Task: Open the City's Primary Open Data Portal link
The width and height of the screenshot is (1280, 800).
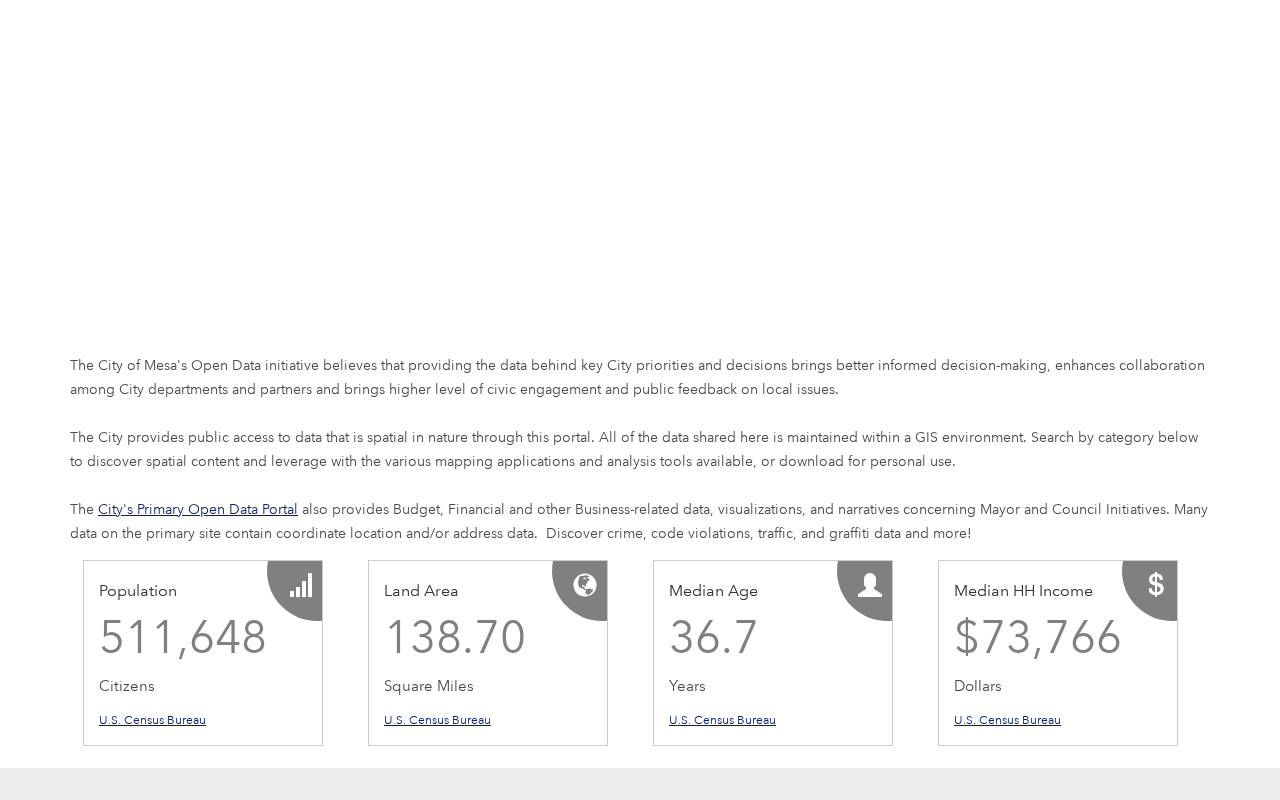Action: pos(198,509)
